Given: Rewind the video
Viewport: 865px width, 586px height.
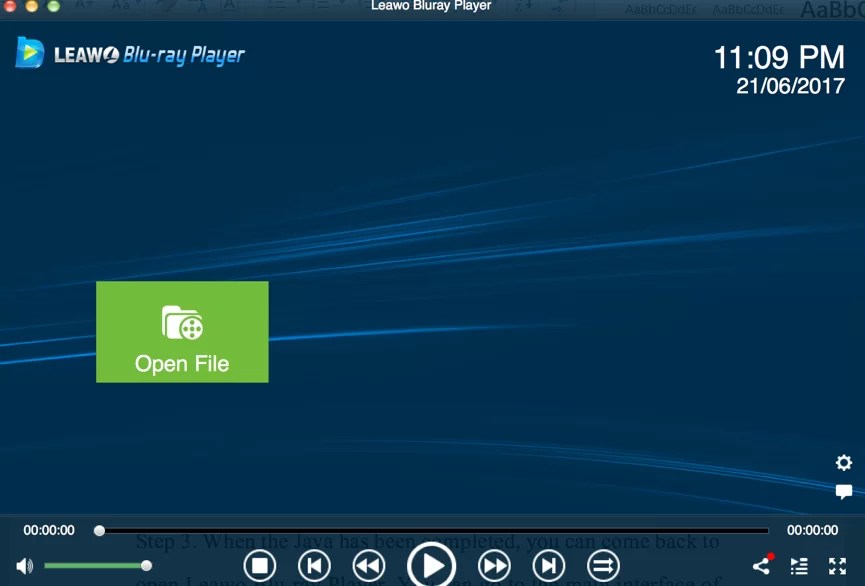Looking at the screenshot, I should point(368,565).
